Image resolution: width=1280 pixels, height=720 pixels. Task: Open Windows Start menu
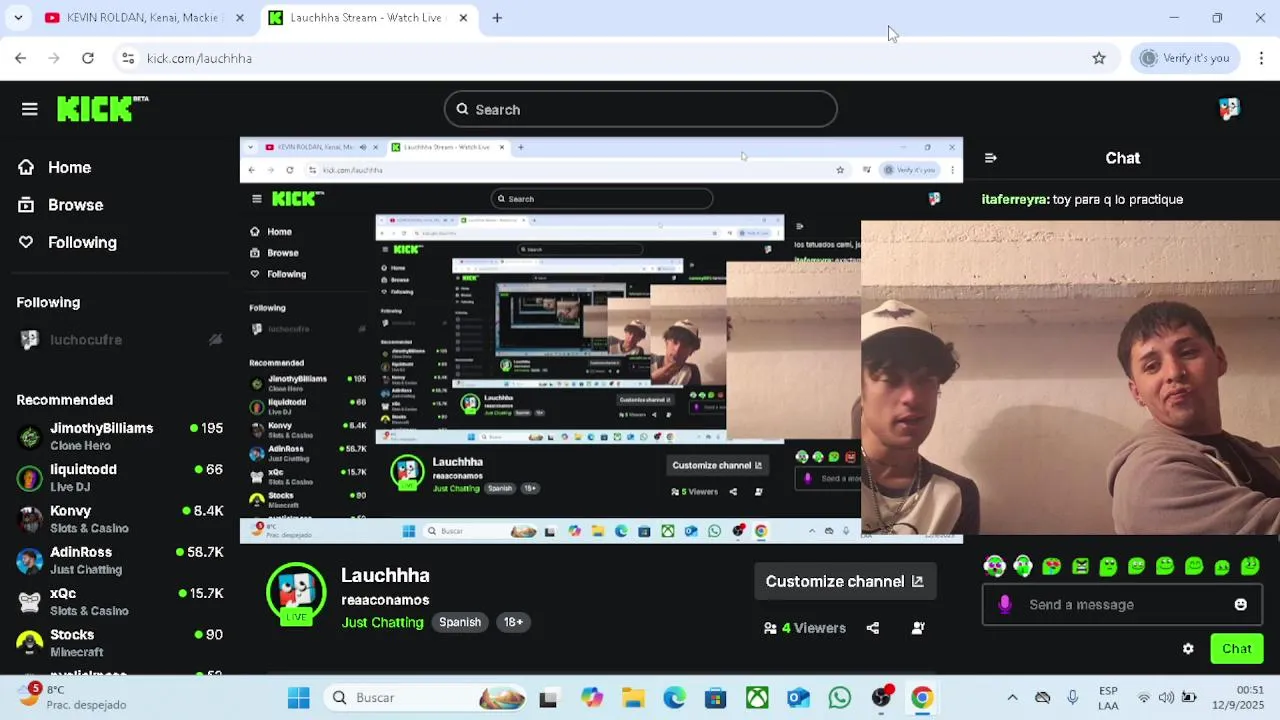(x=298, y=697)
